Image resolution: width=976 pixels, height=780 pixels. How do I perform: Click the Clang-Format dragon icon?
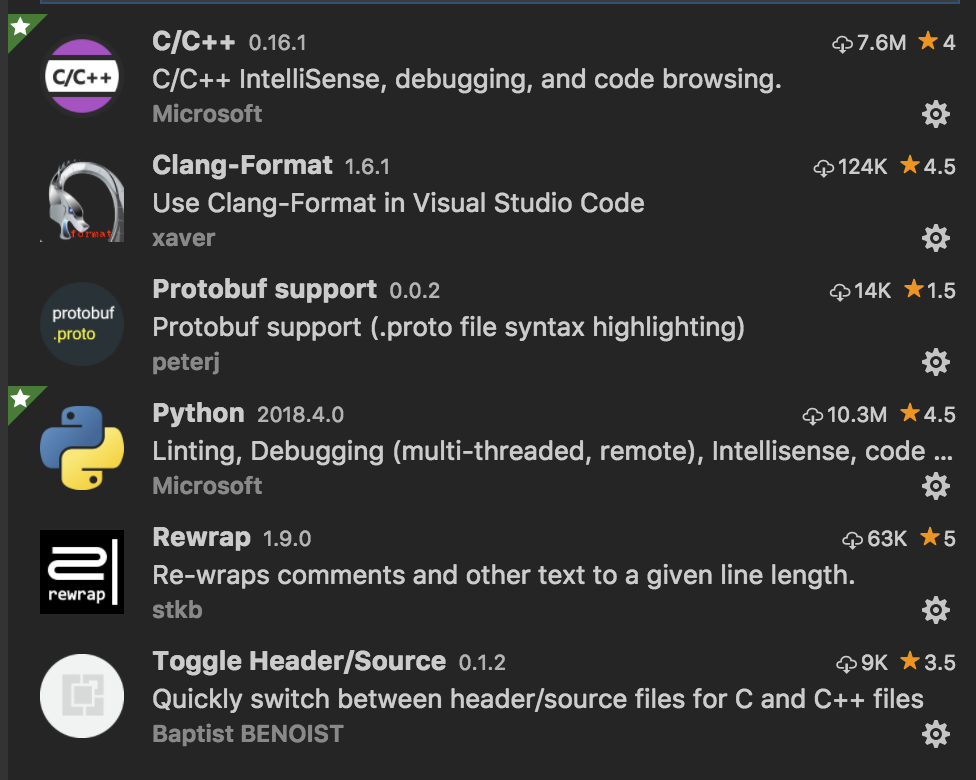tap(82, 200)
